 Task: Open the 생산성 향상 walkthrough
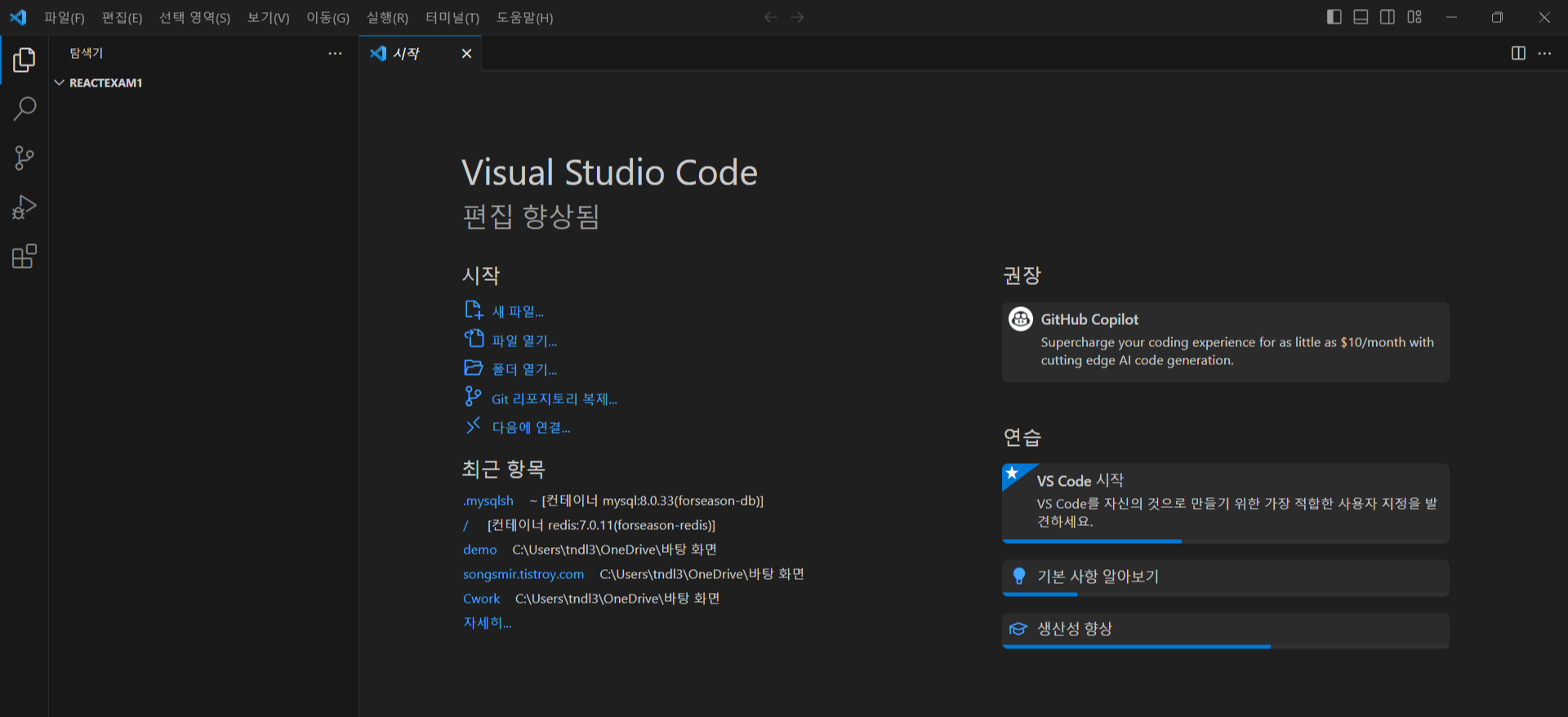pos(1226,630)
